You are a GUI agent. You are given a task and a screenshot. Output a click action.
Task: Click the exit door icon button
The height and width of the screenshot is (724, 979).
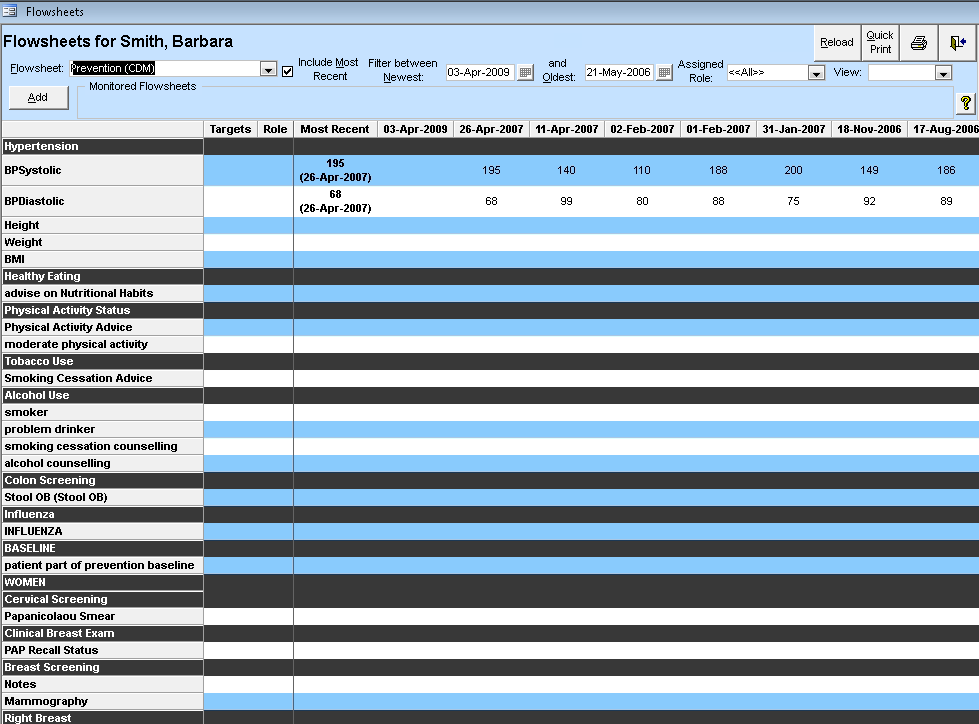click(958, 42)
